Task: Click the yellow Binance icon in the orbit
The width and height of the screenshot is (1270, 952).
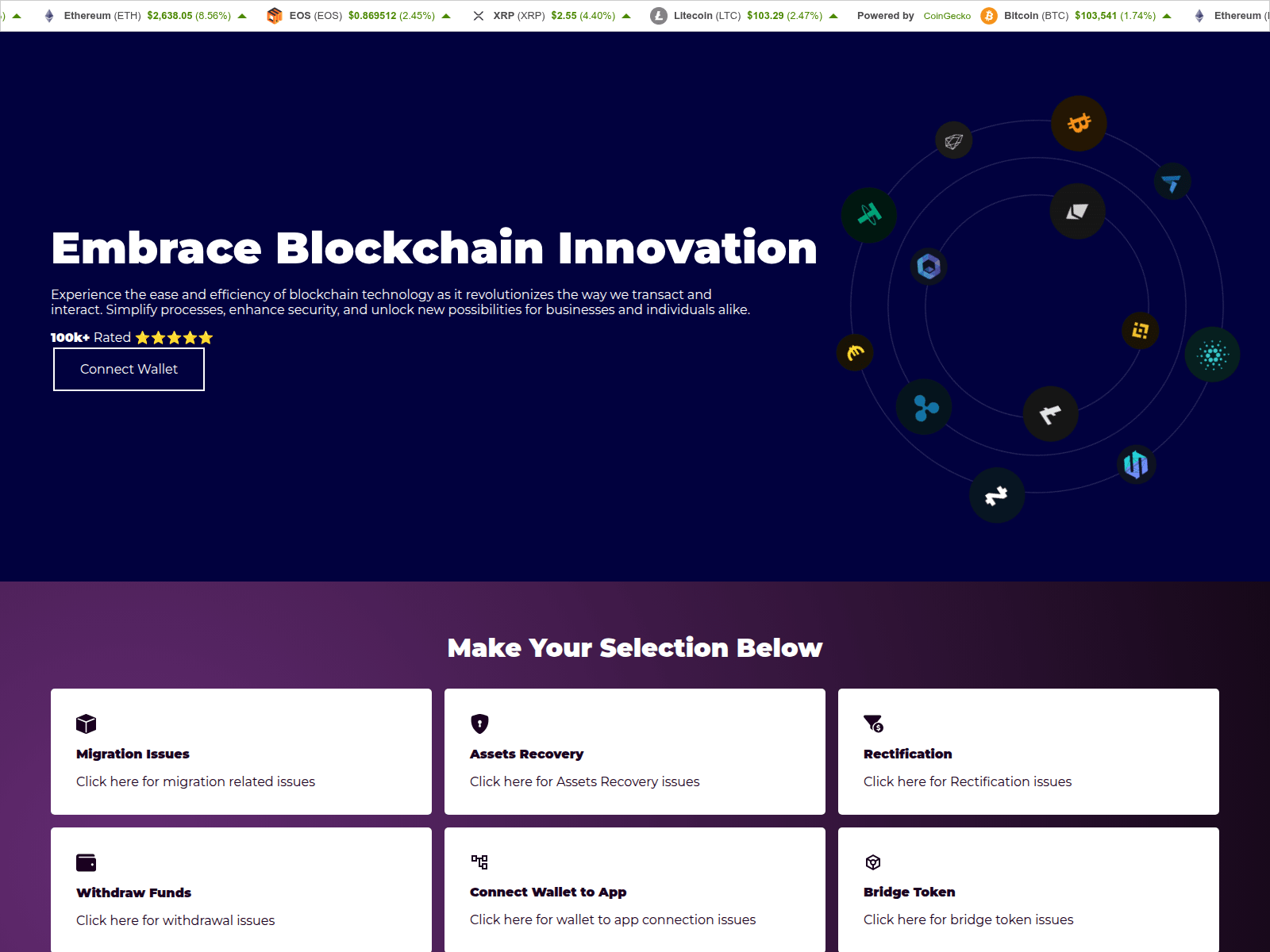Action: 1141,330
